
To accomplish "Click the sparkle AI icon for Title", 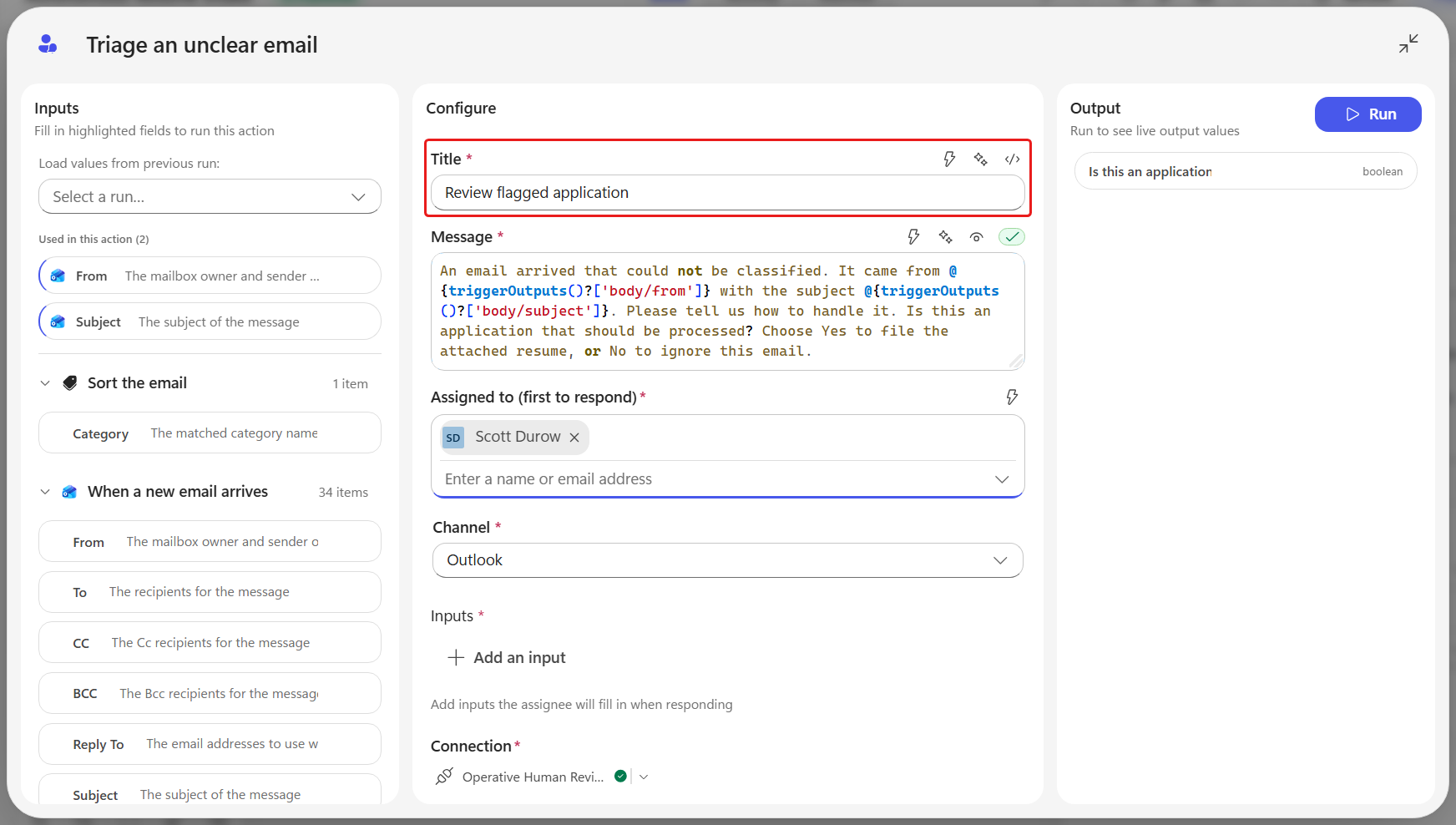I will coord(980,159).
